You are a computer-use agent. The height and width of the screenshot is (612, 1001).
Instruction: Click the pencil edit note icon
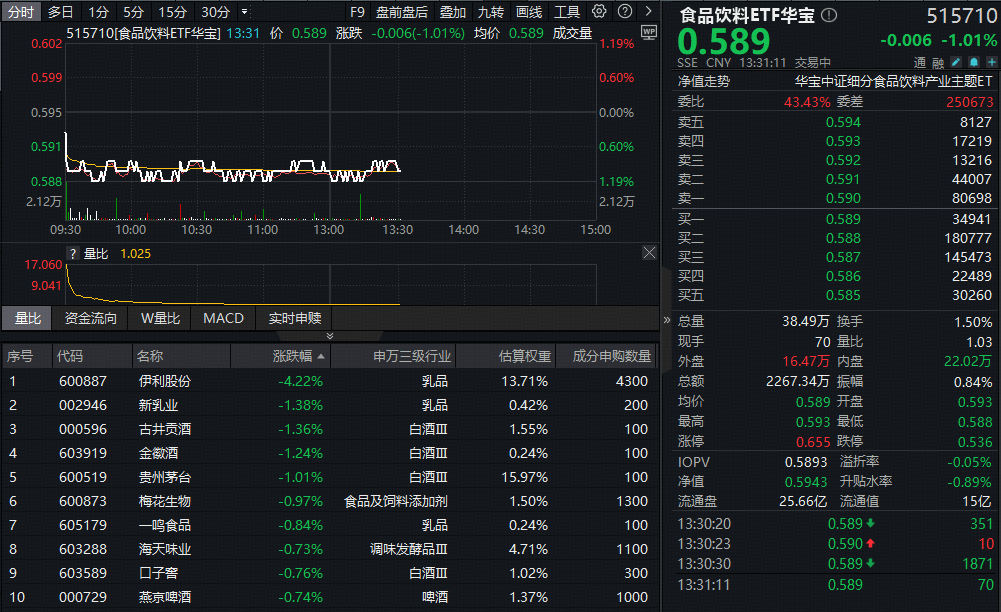pos(956,62)
